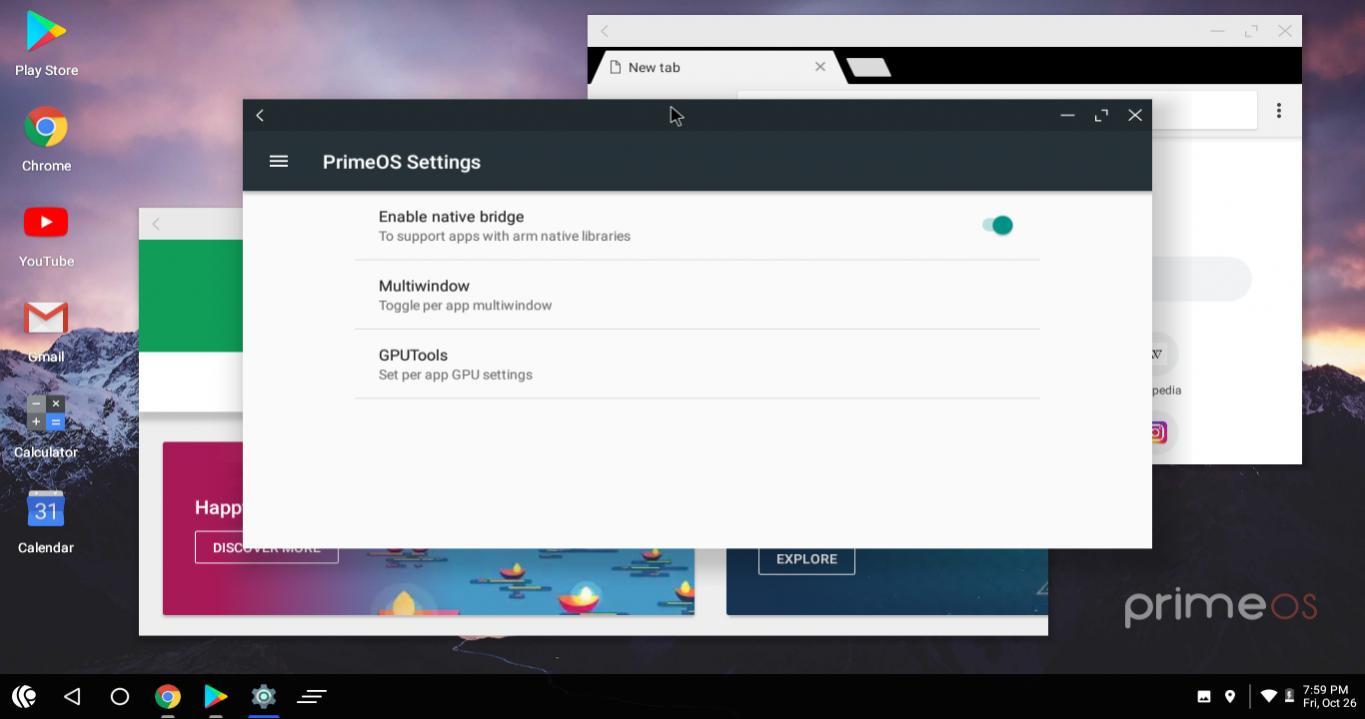Image resolution: width=1365 pixels, height=719 pixels.
Task: Select the New tab Chrome tab
Action: click(x=700, y=67)
